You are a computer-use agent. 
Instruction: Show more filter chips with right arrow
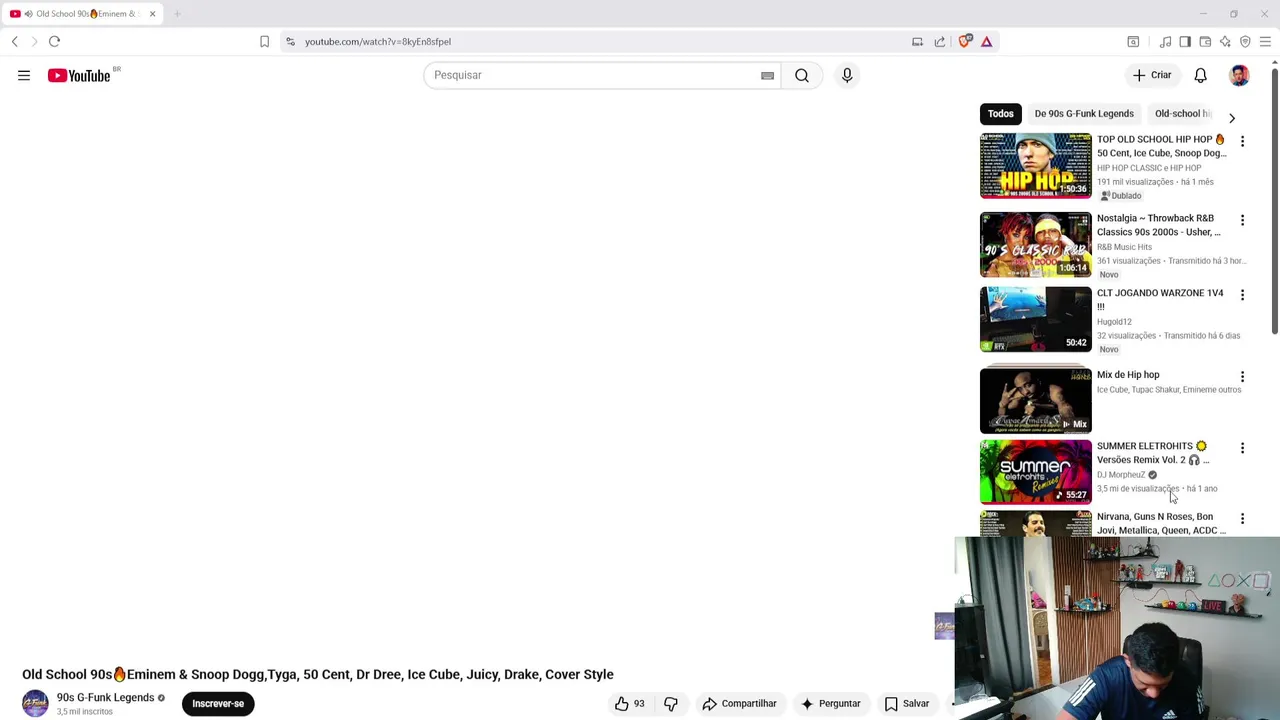[1232, 118]
